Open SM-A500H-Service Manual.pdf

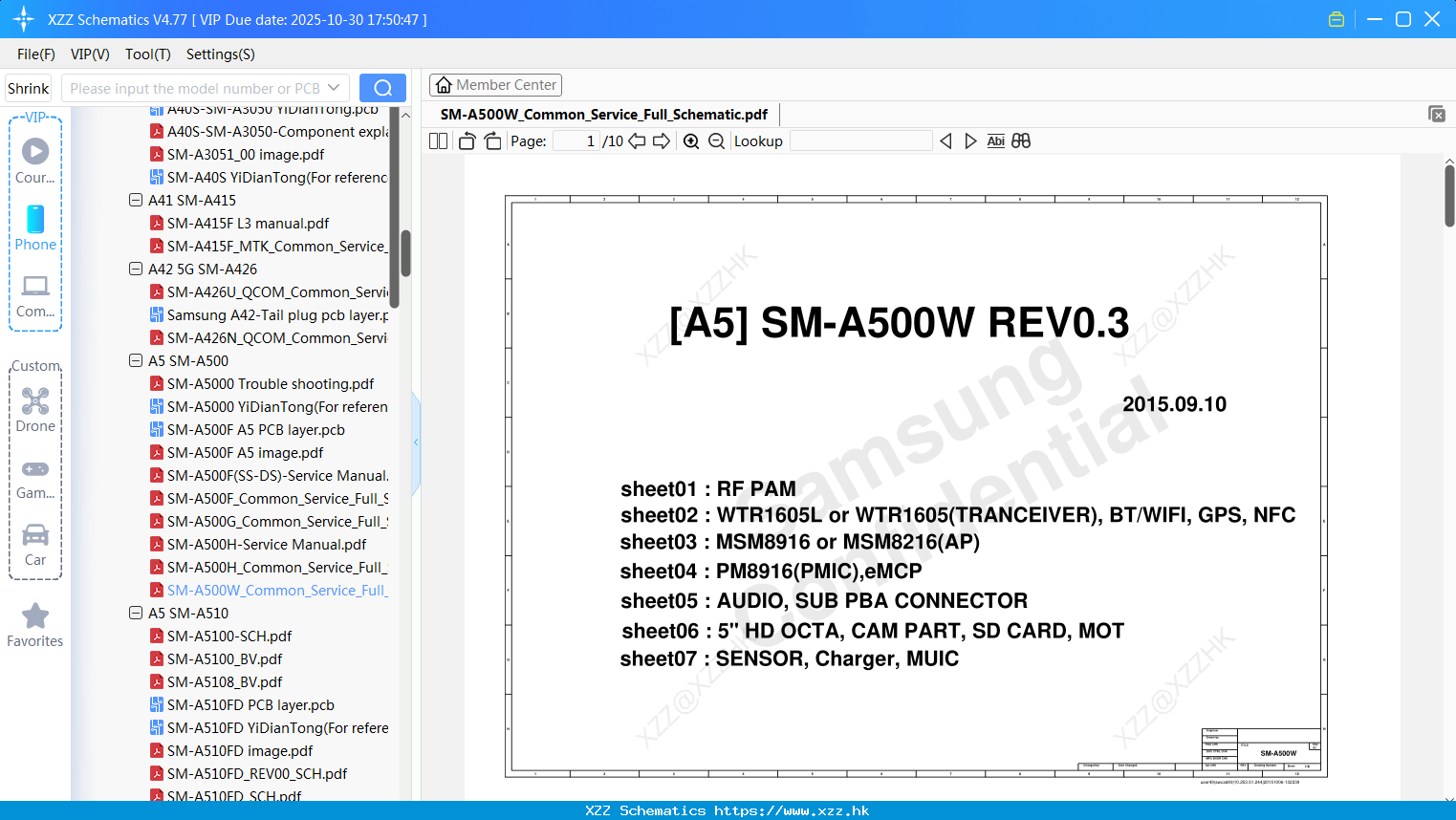tap(258, 544)
